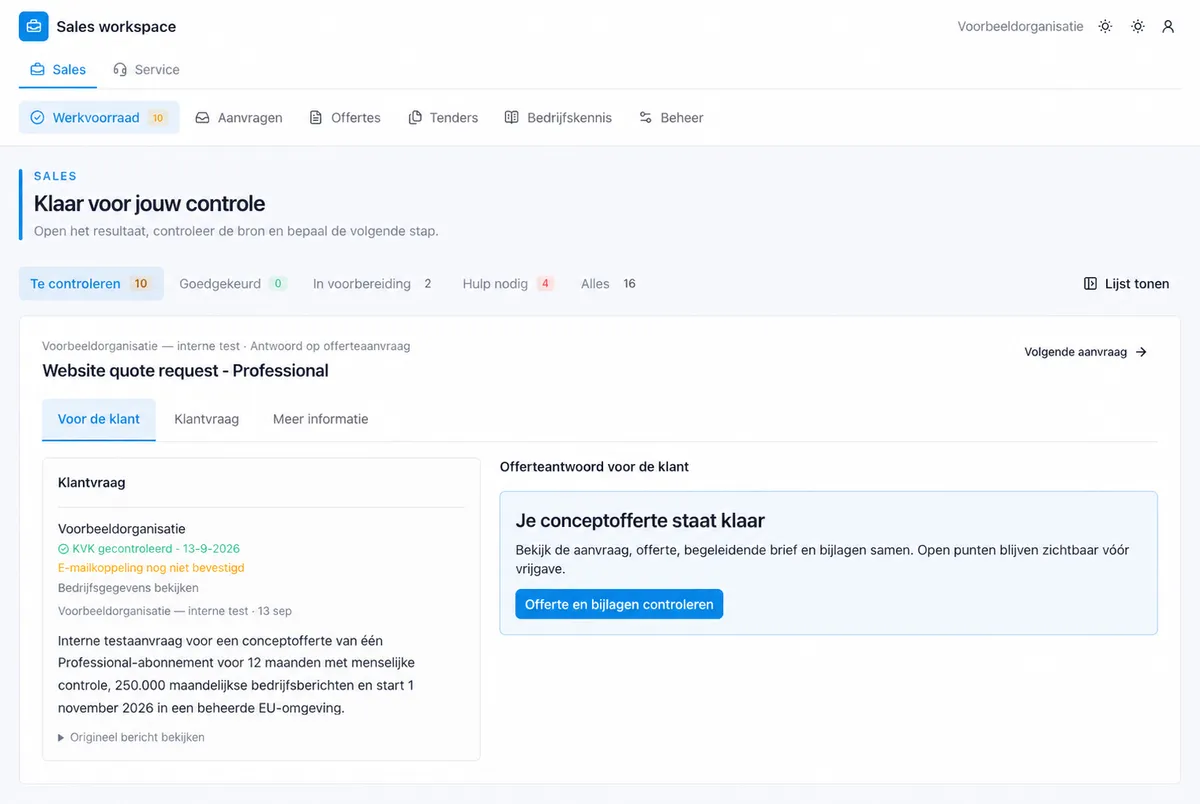Click the sliders icon beside Beheer
This screenshot has height=804, width=1200.
tap(646, 117)
